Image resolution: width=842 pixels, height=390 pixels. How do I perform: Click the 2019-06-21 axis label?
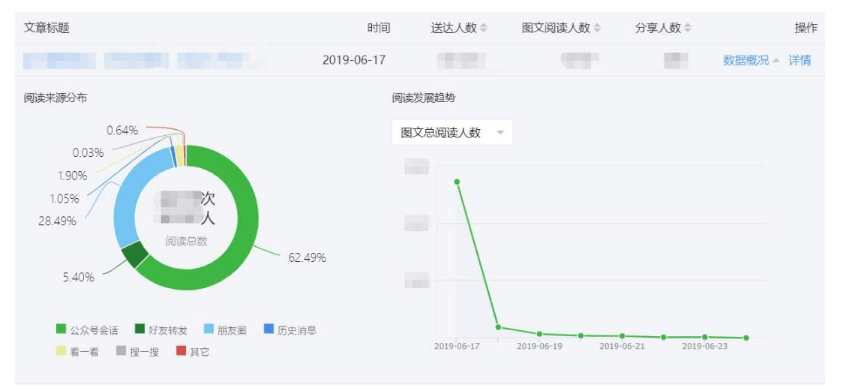(622, 346)
